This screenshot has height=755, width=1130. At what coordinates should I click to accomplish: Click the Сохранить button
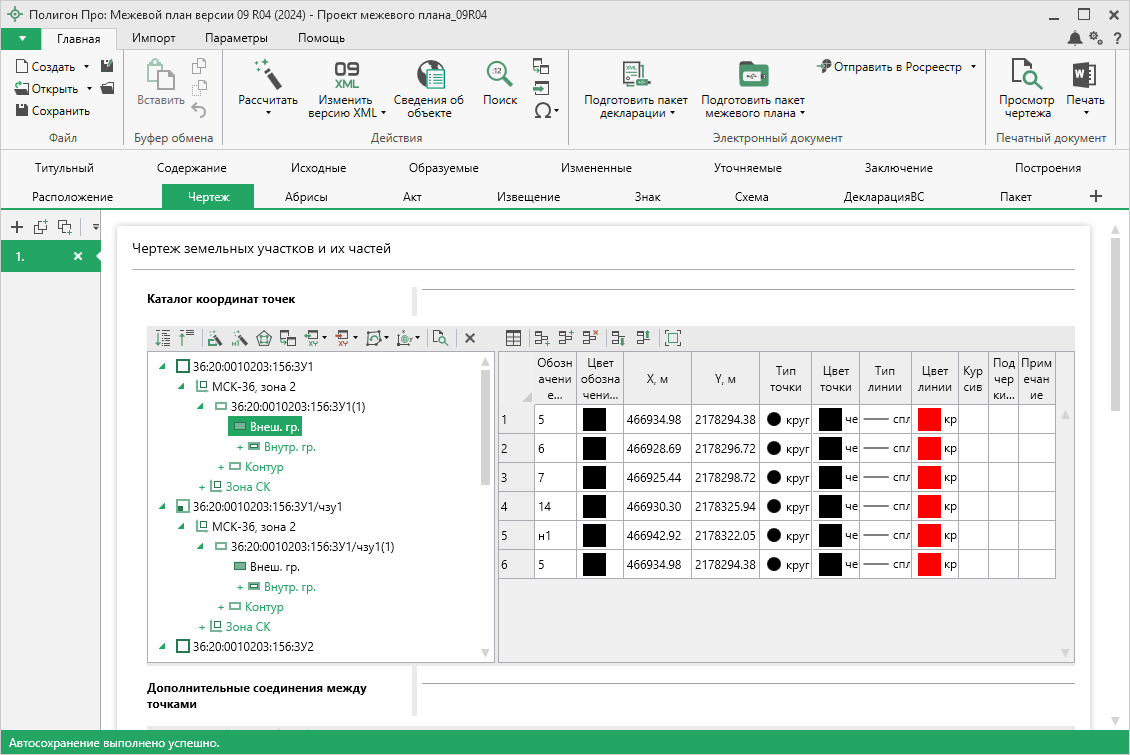(x=53, y=111)
